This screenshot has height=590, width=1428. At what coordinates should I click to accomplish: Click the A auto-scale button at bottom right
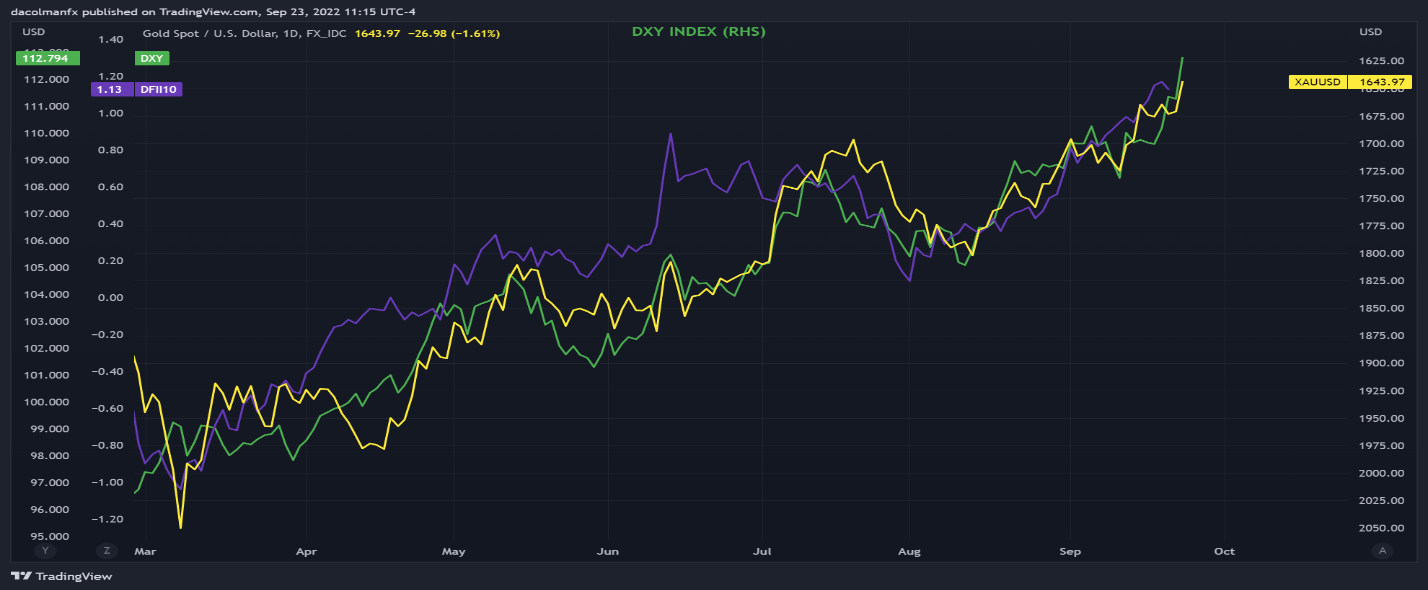pyautogui.click(x=1383, y=551)
